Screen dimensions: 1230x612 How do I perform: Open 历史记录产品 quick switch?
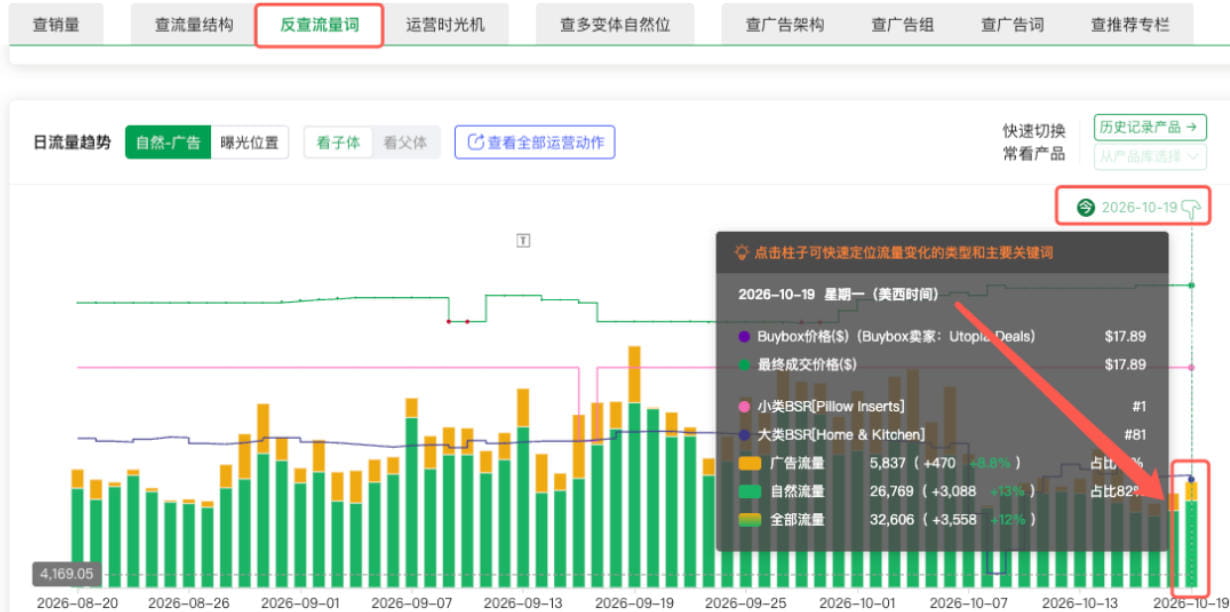pos(1150,127)
